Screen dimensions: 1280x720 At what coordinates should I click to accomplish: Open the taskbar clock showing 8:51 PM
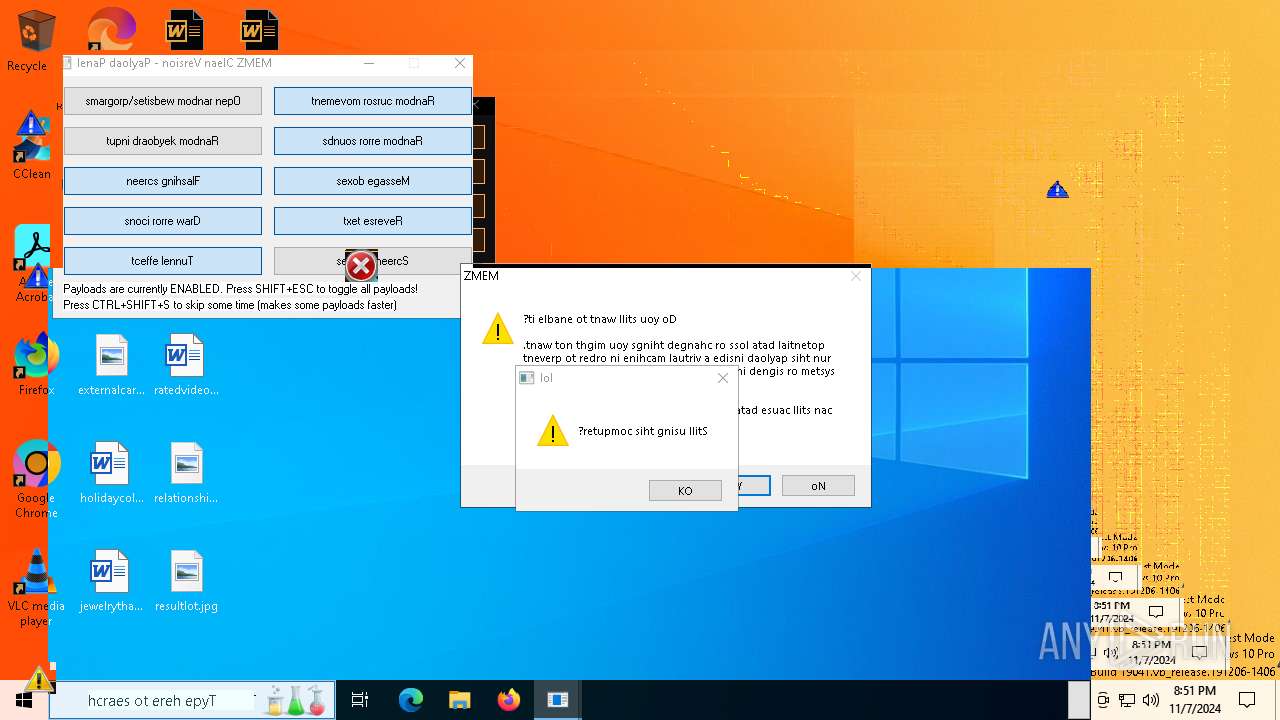[1195, 700]
